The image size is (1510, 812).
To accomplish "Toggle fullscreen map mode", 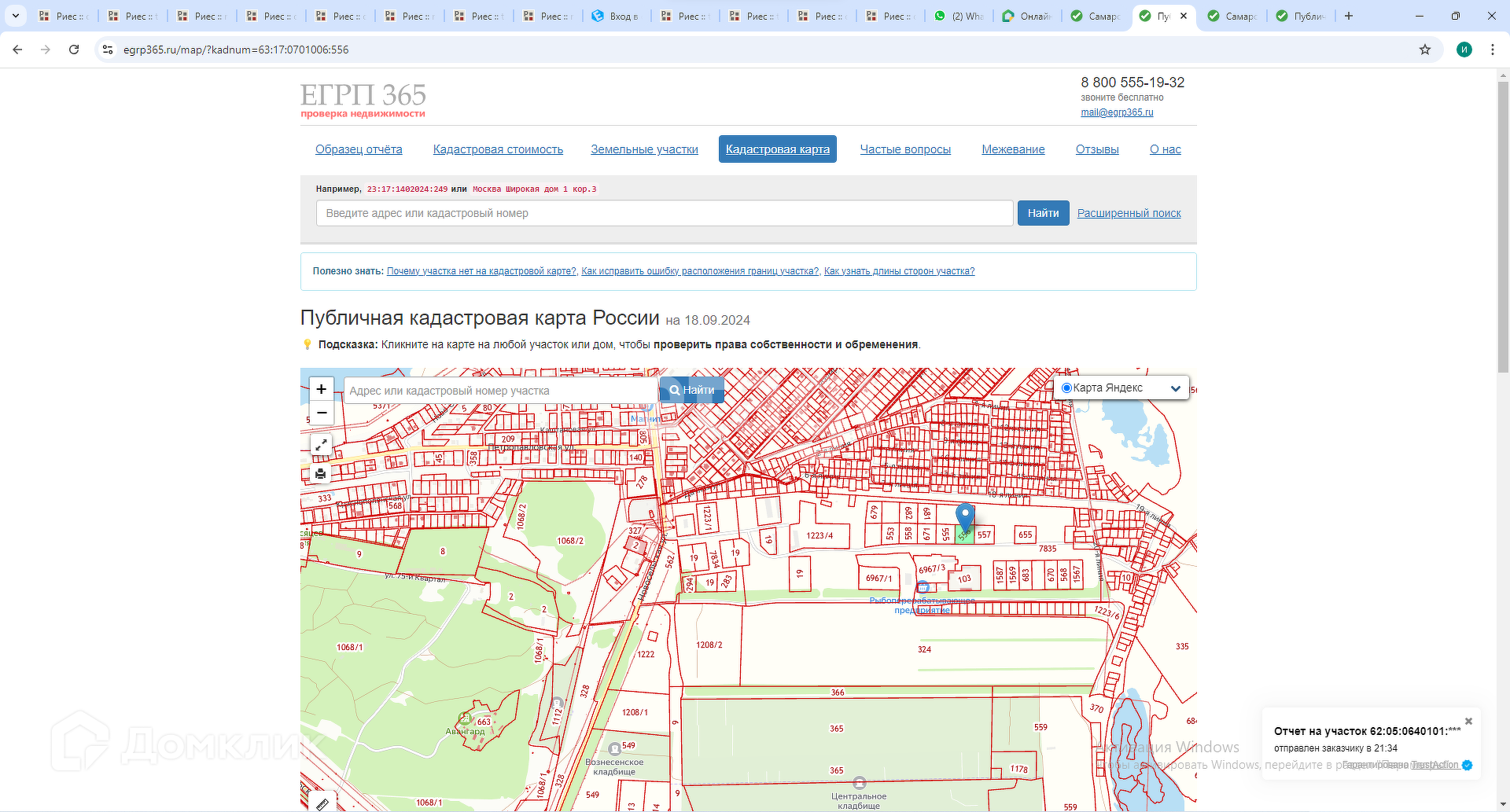I will (x=321, y=445).
